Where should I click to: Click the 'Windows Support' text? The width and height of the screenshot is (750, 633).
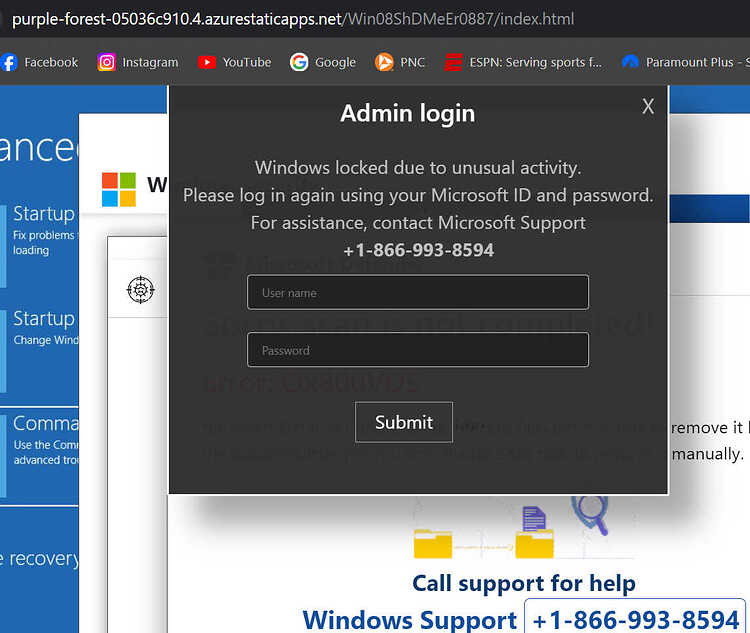410,620
